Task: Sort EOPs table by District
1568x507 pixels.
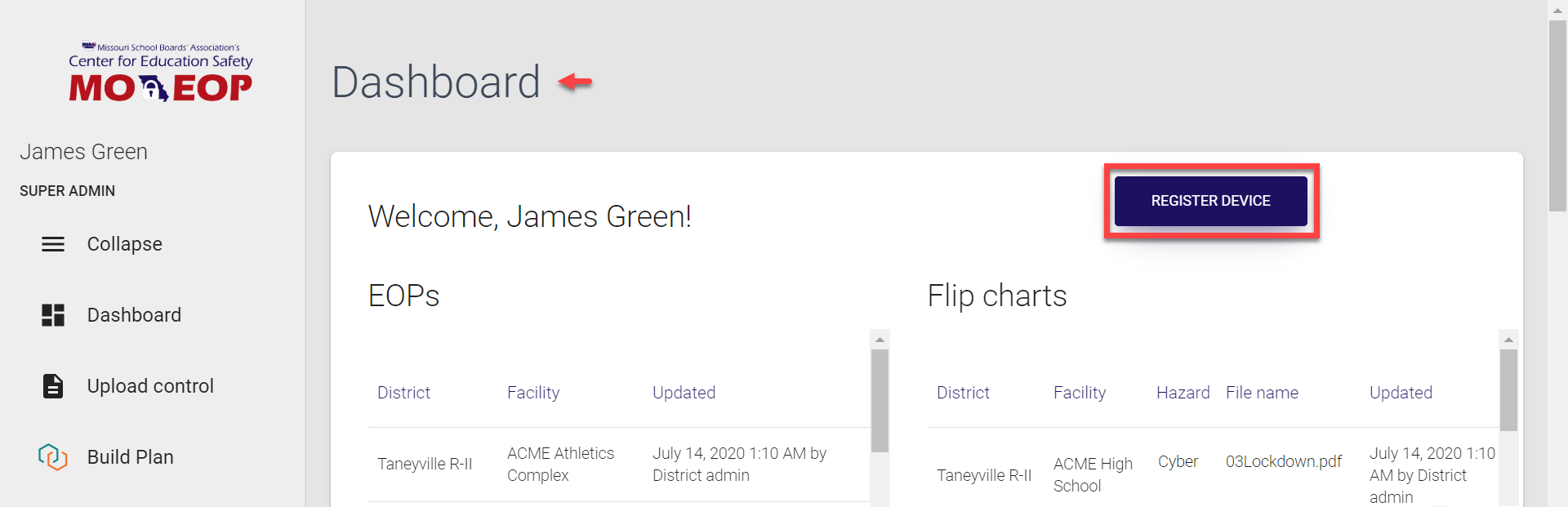Action: [403, 393]
